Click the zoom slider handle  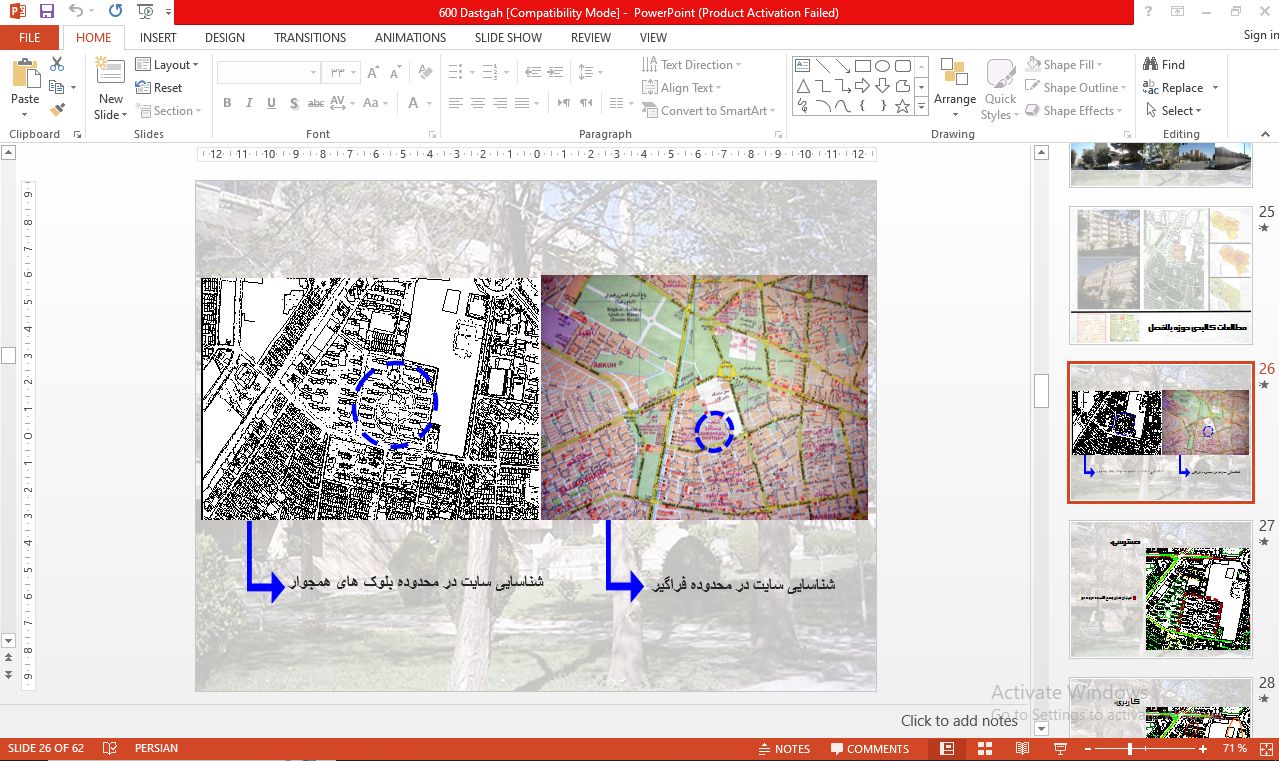pyautogui.click(x=1130, y=749)
